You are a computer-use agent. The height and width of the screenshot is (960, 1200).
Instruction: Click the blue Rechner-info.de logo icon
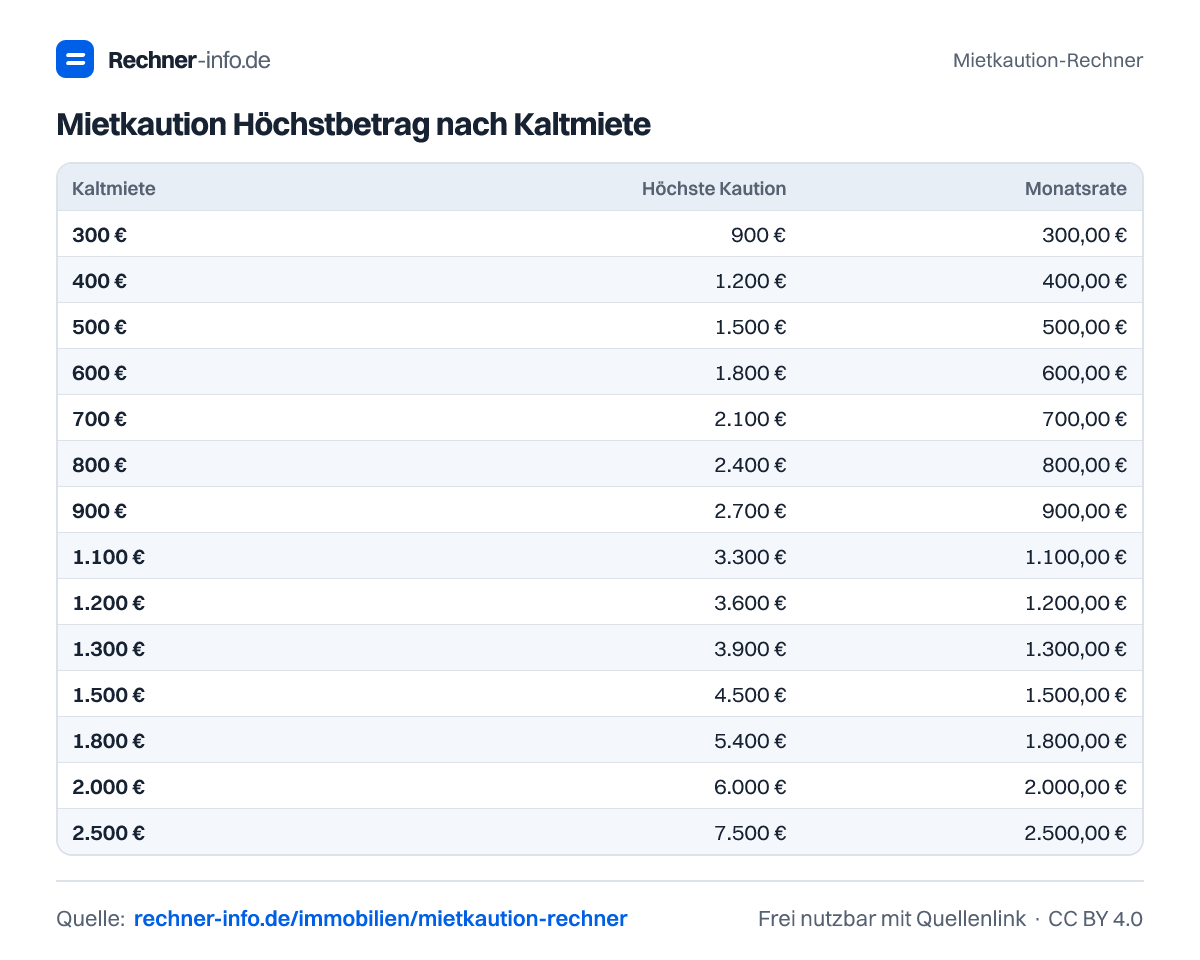pyautogui.click(x=75, y=59)
